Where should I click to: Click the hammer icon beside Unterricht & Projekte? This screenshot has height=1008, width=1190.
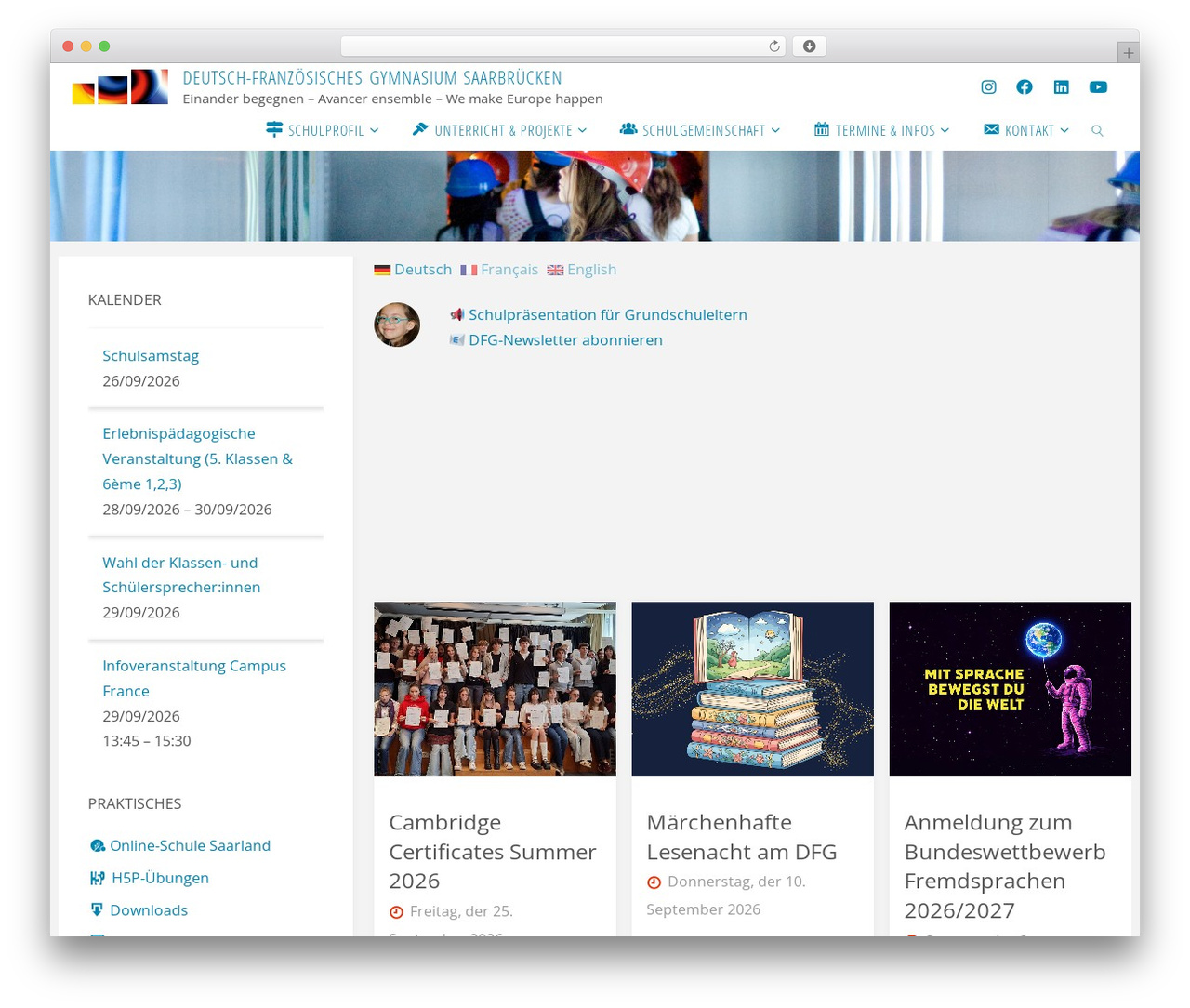pos(420,129)
